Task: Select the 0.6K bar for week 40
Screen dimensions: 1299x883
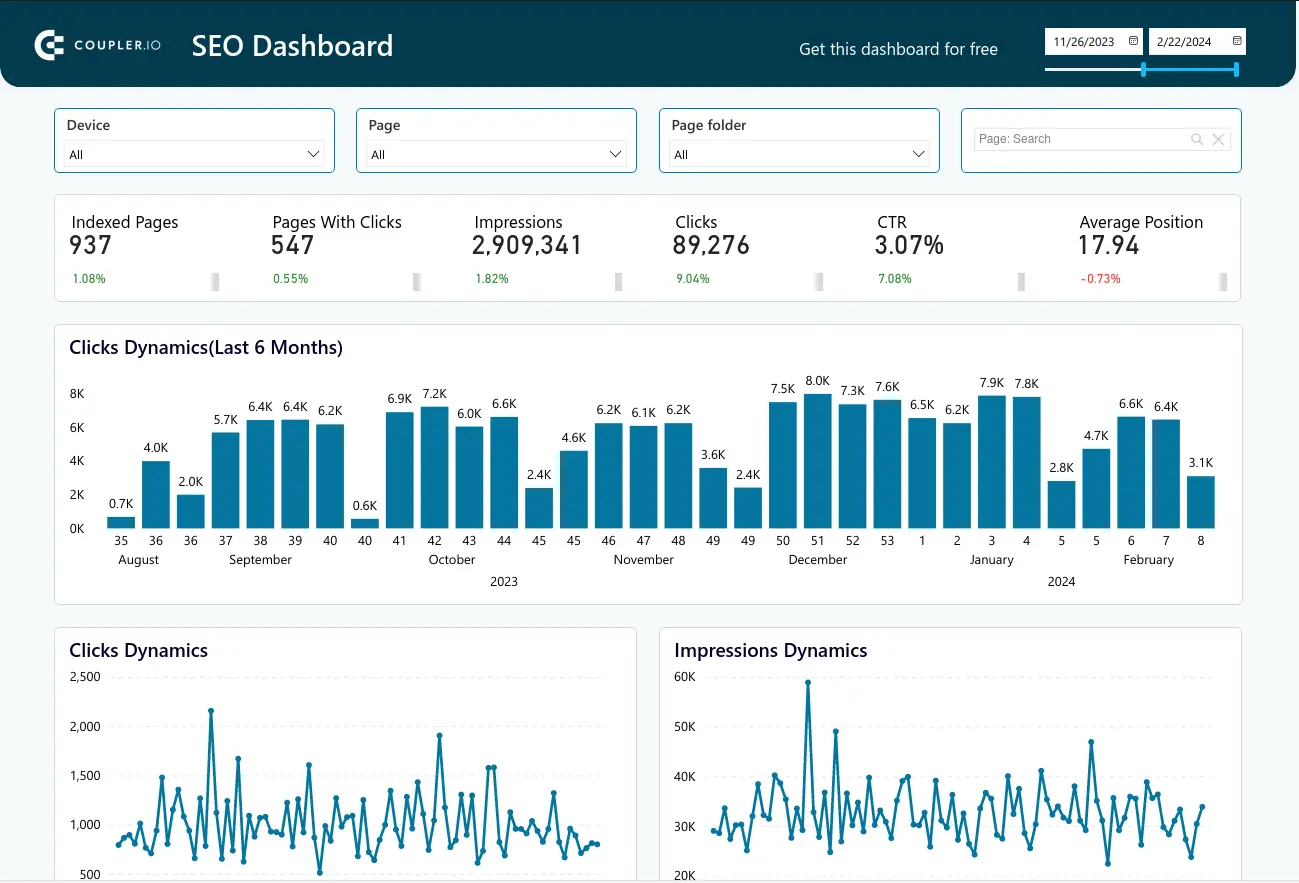Action: click(365, 523)
